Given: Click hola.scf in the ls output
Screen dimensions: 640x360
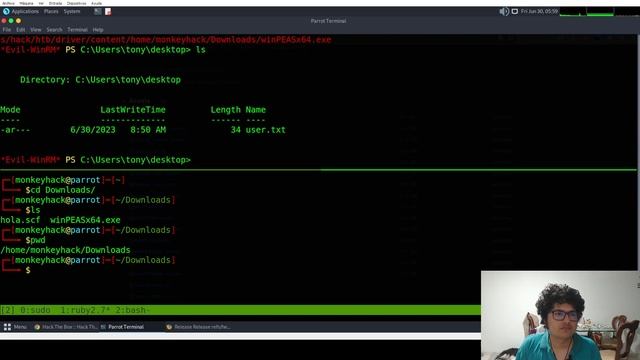Looking at the screenshot, I should tap(20, 220).
